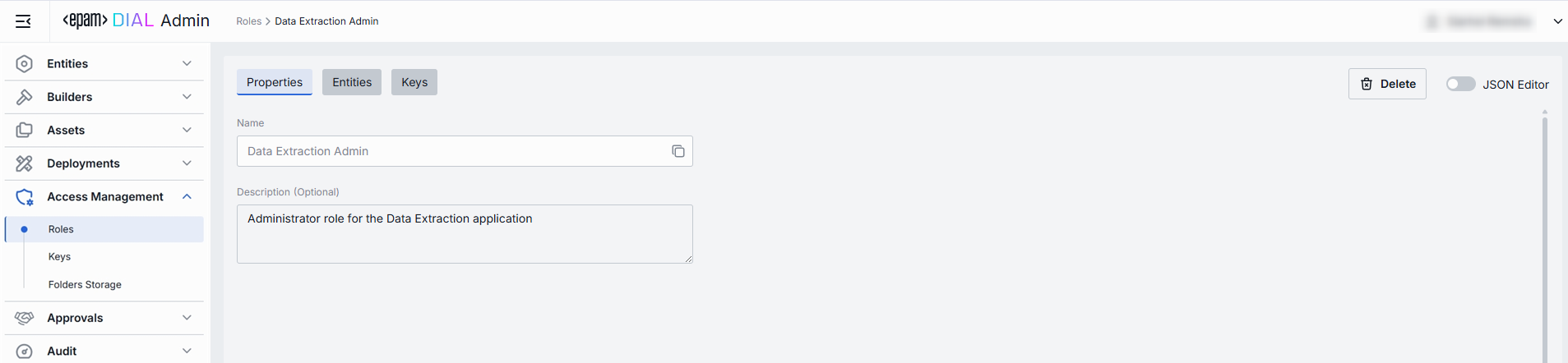Expand the Entities section chevron
The width and height of the screenshot is (1568, 363).
(x=187, y=64)
